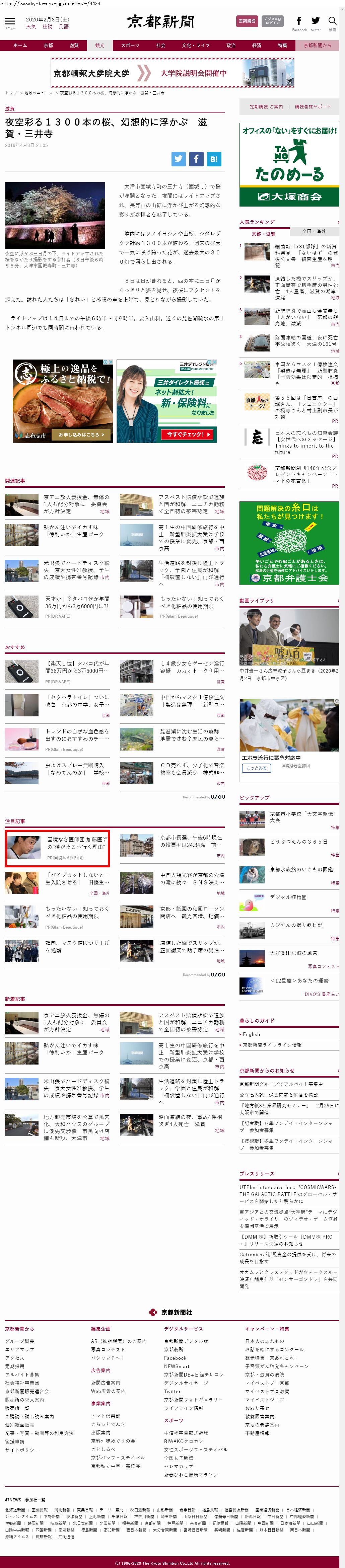This screenshot has width=345, height=1568.
Task: Open the 文化・ライフ nav tab
Action: (196, 46)
